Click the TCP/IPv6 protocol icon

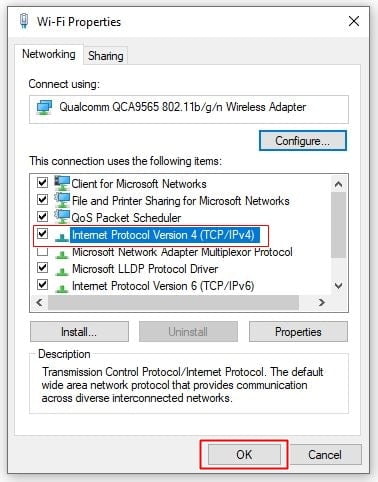[62, 287]
